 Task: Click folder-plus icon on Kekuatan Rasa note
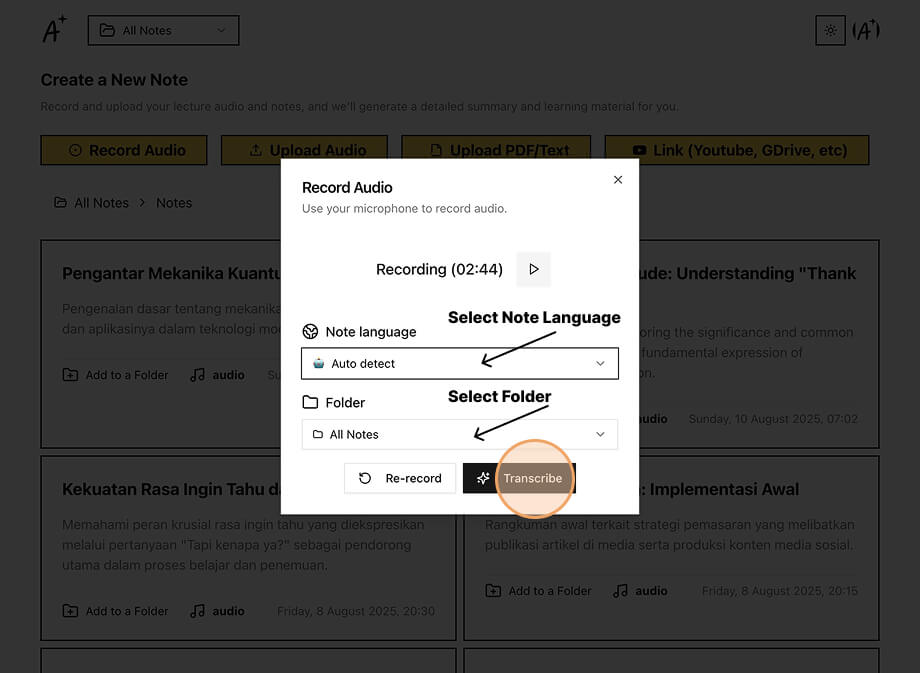tap(70, 611)
